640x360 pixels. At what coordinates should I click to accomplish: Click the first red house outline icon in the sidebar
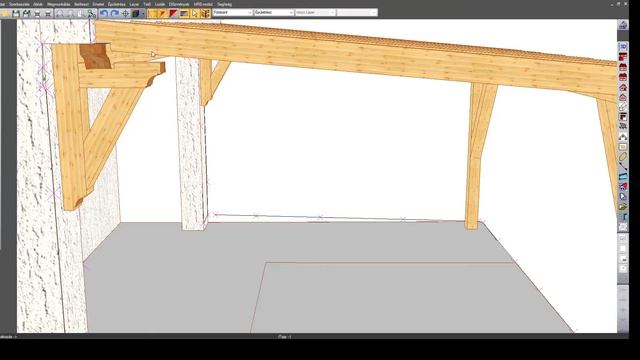pyautogui.click(x=623, y=87)
